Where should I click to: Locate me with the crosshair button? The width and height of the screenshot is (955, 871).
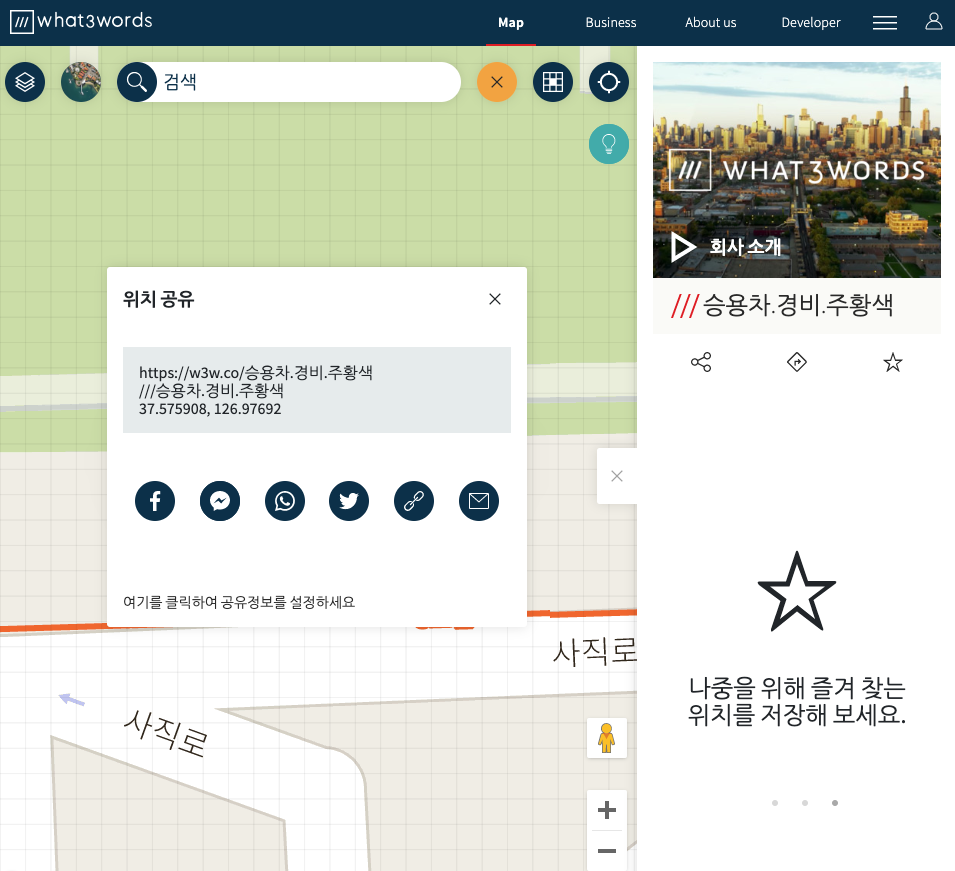[x=609, y=82]
